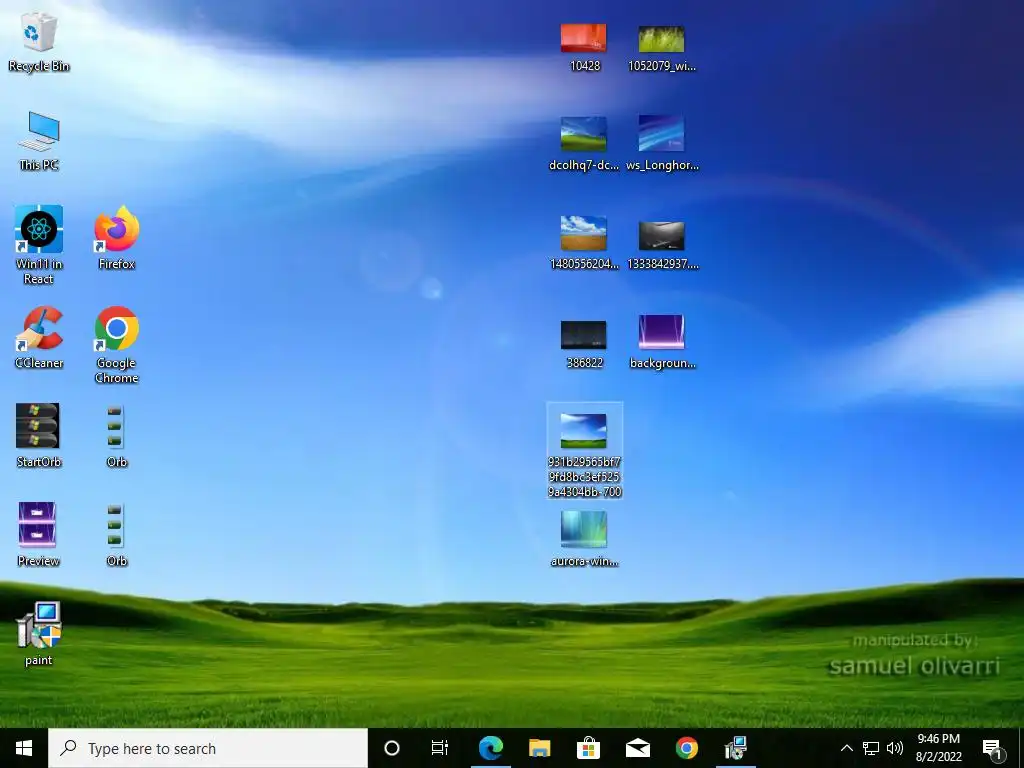The height and width of the screenshot is (768, 1024).
Task: Select the Orb file beside Preview
Action: pyautogui.click(x=116, y=535)
